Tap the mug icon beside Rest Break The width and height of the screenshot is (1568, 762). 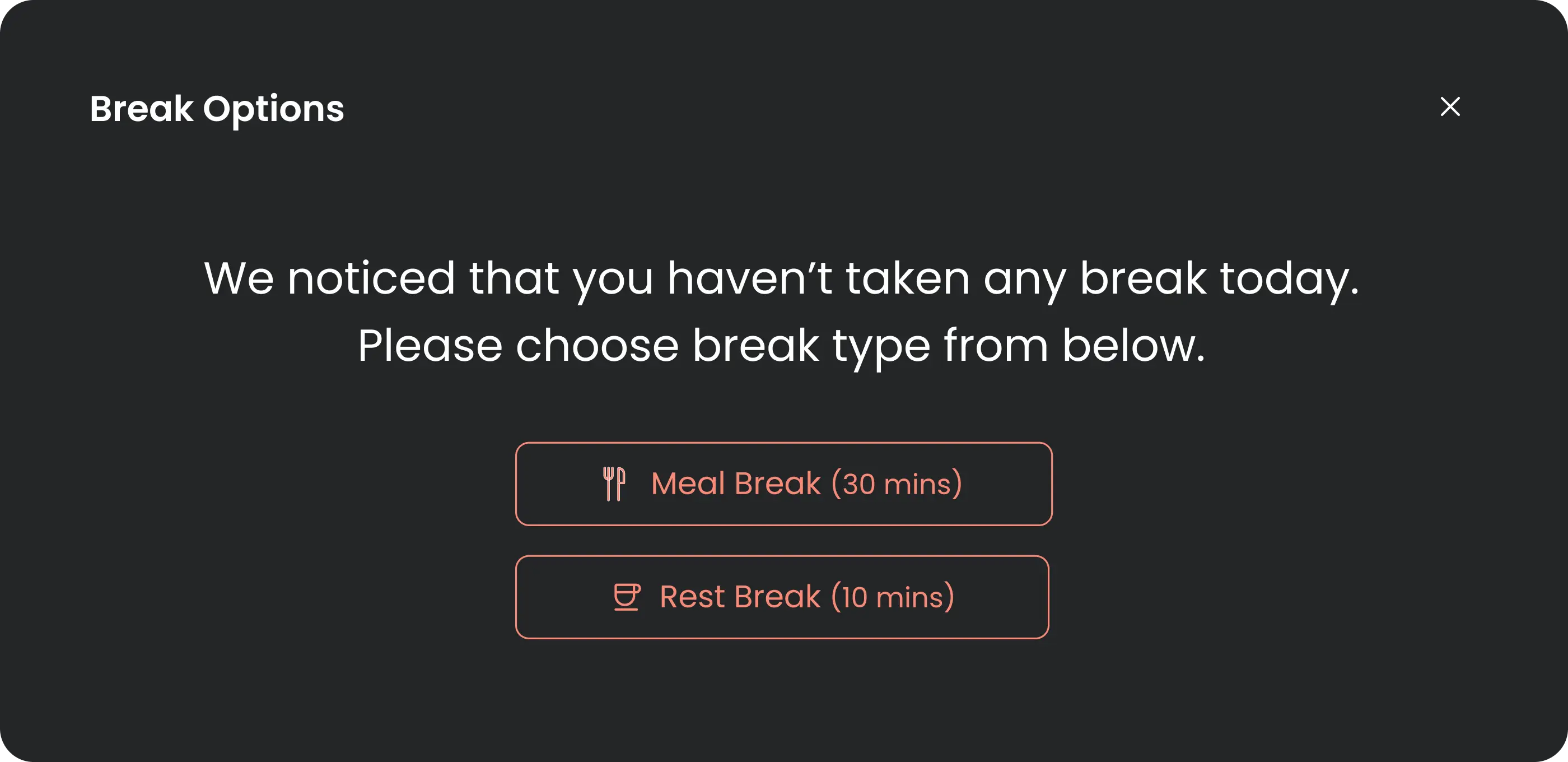click(626, 597)
